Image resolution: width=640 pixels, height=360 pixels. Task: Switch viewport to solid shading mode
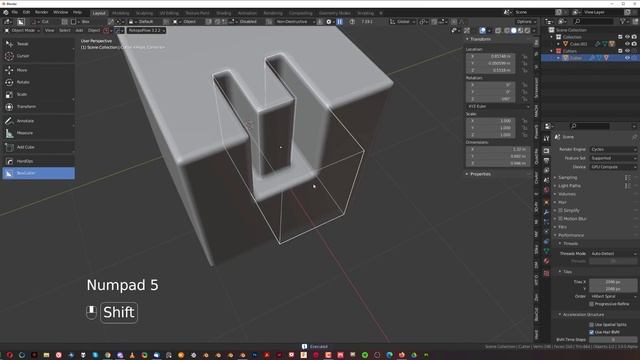514,30
